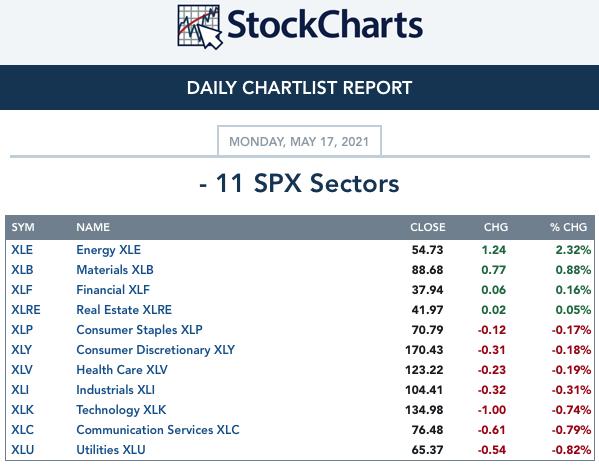Open Technology XLK chart link
The width and height of the screenshot is (599, 465).
121,410
